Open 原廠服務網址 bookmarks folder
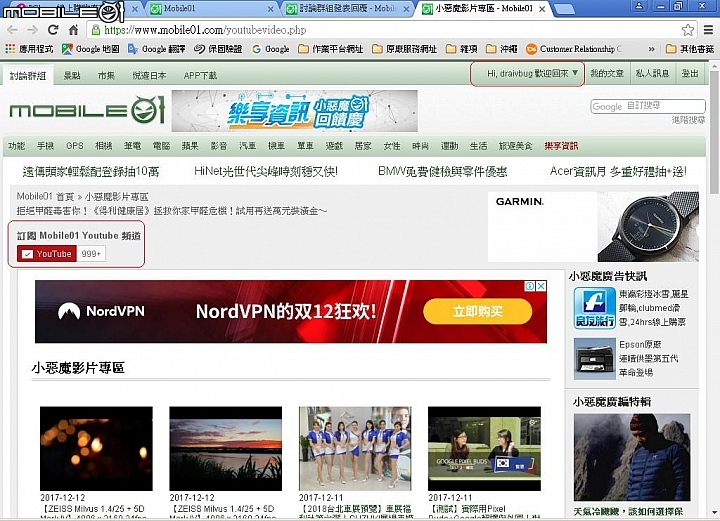 point(405,49)
